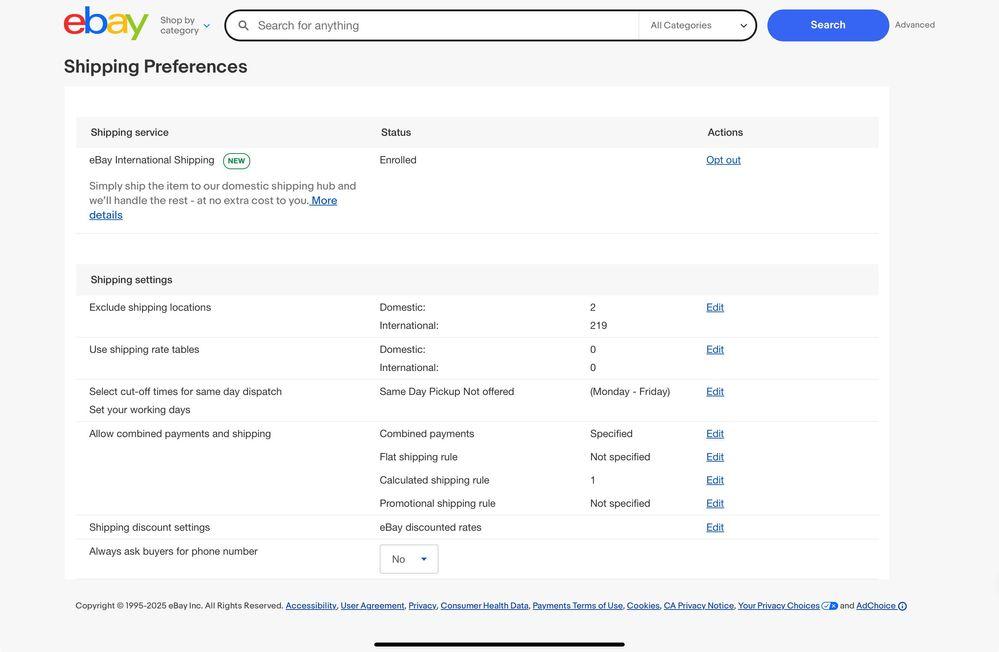This screenshot has height=652, width=999.
Task: Edit Calculated shipping rule
Action: coord(715,480)
